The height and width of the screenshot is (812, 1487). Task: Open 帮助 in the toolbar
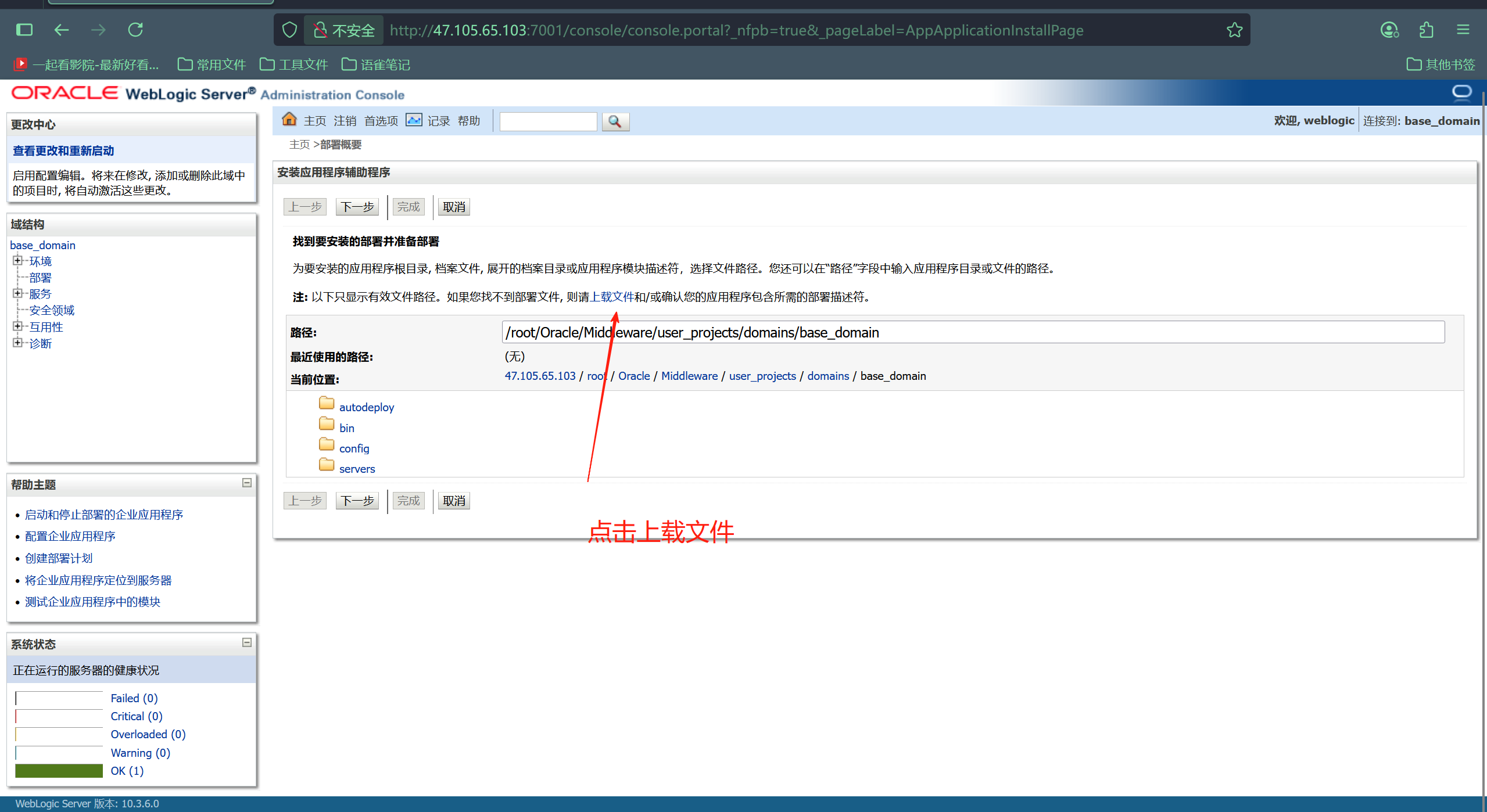coord(469,121)
